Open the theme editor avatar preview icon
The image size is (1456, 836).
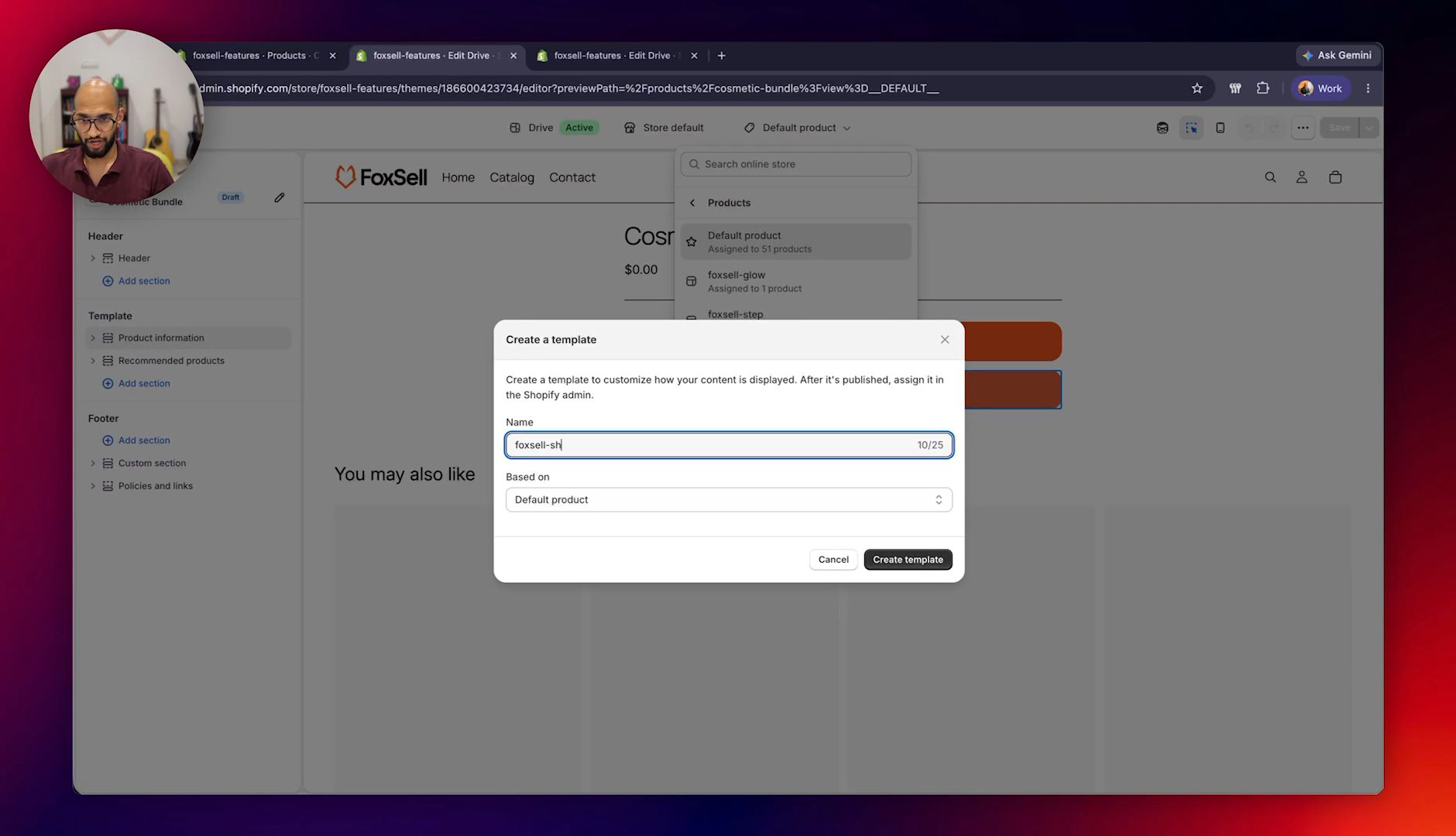pyautogui.click(x=1162, y=128)
